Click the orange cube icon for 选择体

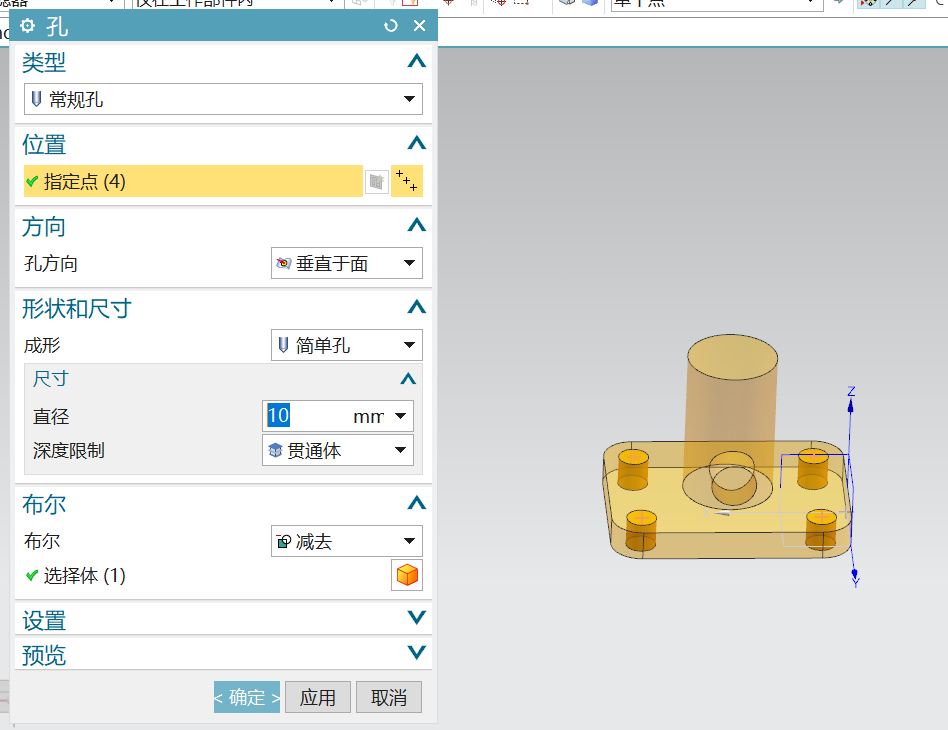pos(406,575)
